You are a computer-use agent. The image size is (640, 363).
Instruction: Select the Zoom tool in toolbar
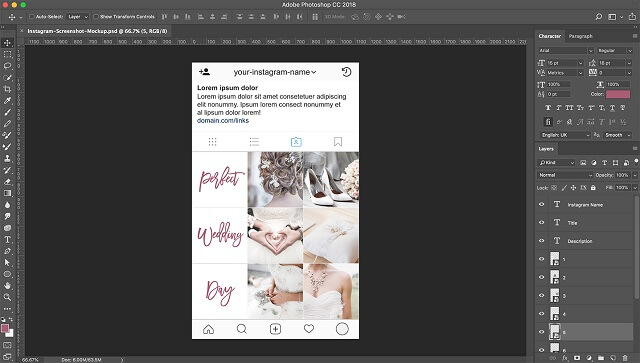pos(7,297)
